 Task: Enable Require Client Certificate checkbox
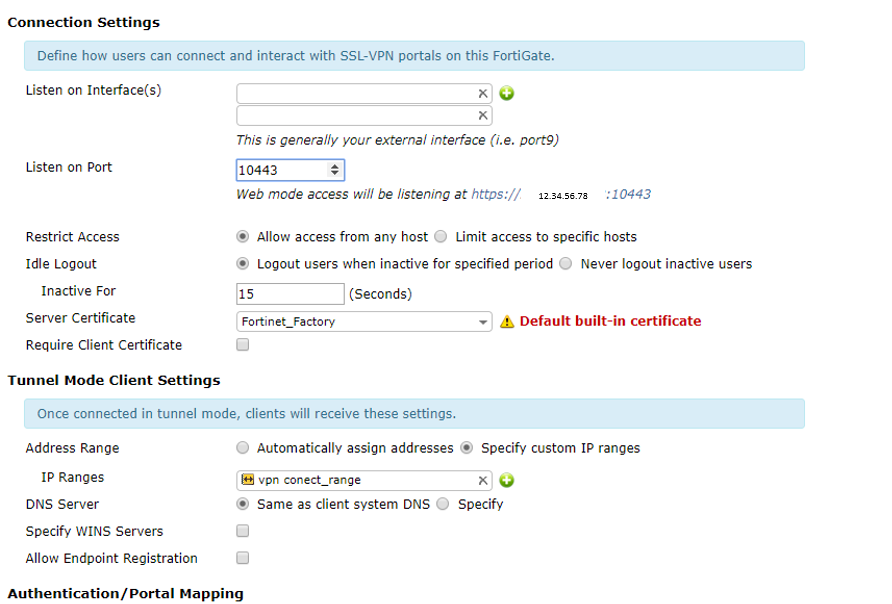[242, 345]
